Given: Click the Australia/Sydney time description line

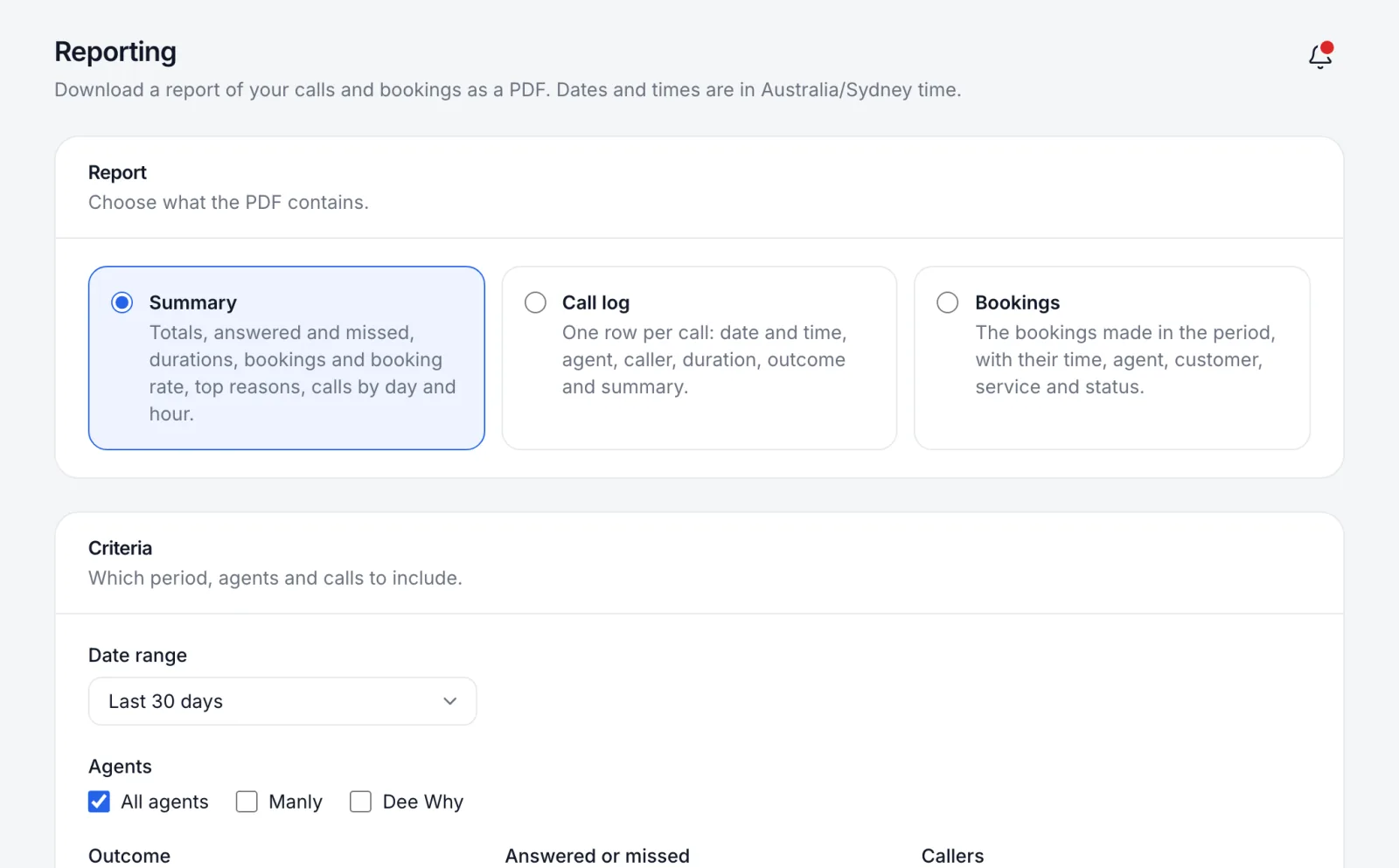Looking at the screenshot, I should 508,90.
